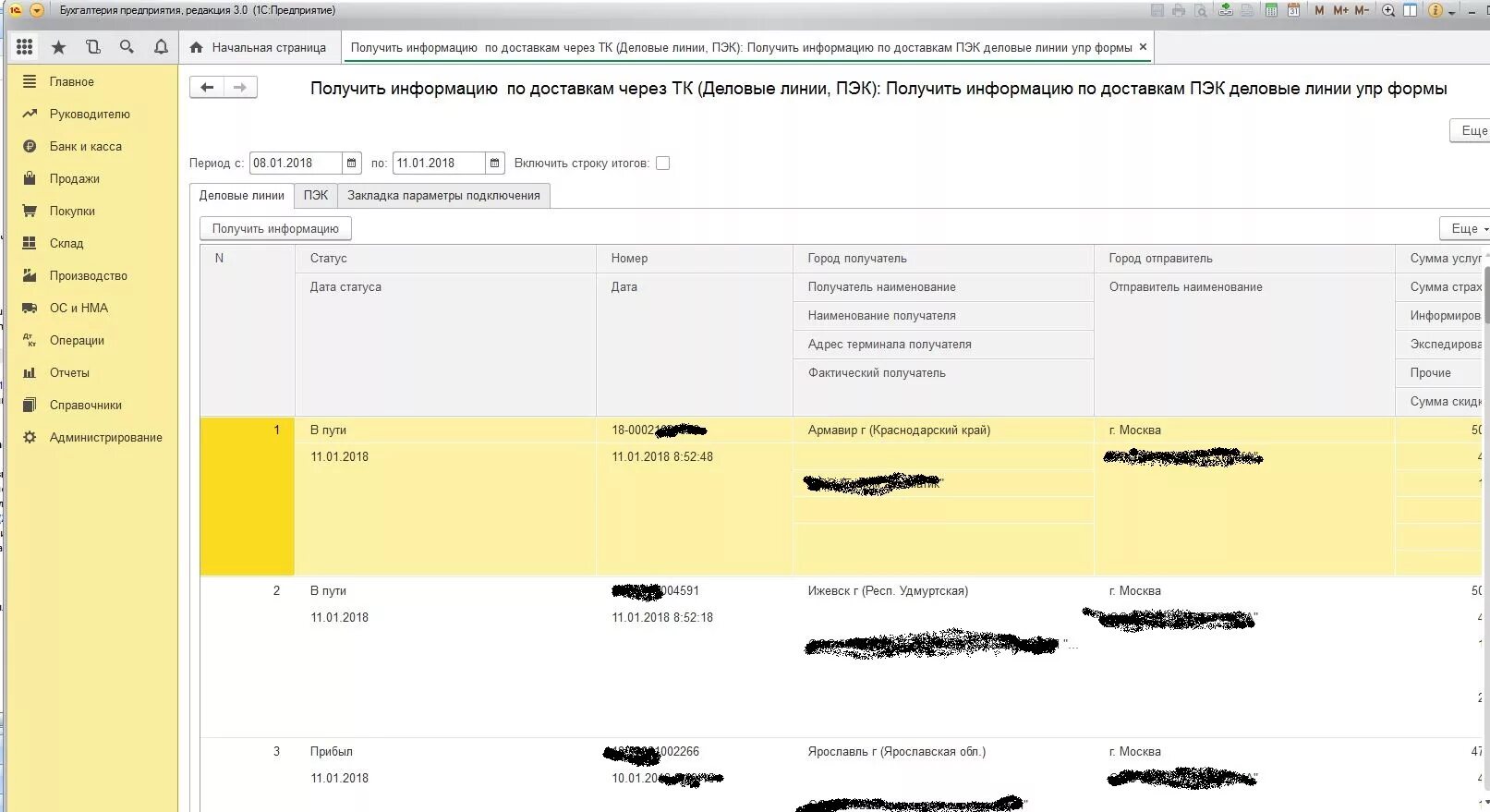Select cell Армавир г (Краснодарский край)
This screenshot has height=812, width=1490.
[943, 430]
